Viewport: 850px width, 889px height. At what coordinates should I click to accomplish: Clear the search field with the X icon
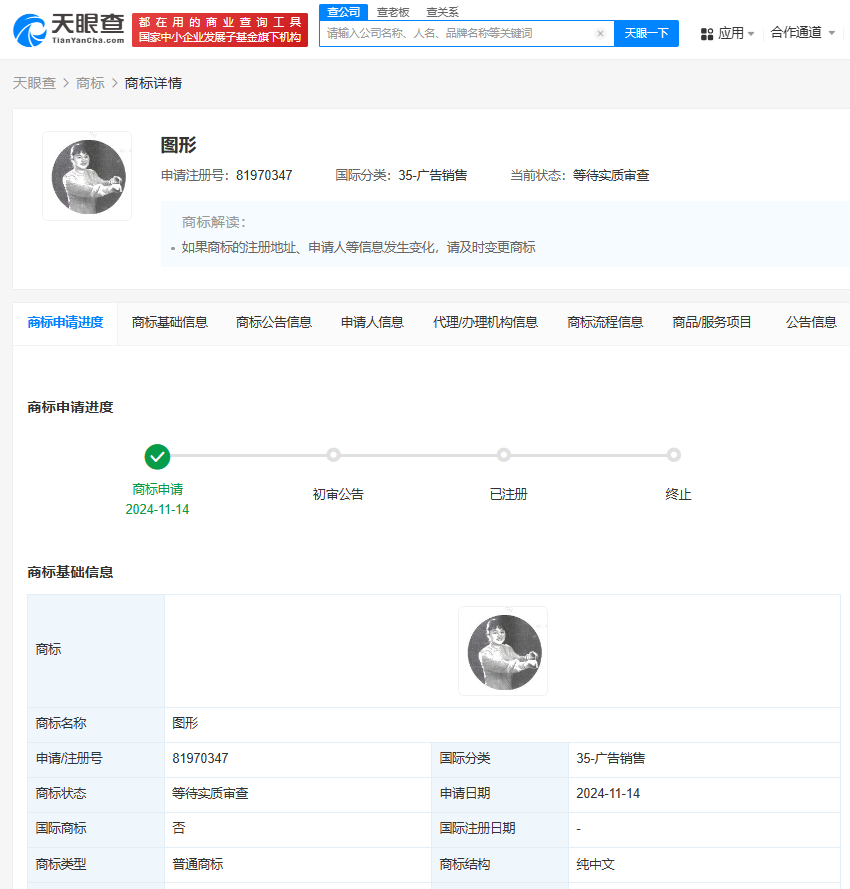point(600,33)
